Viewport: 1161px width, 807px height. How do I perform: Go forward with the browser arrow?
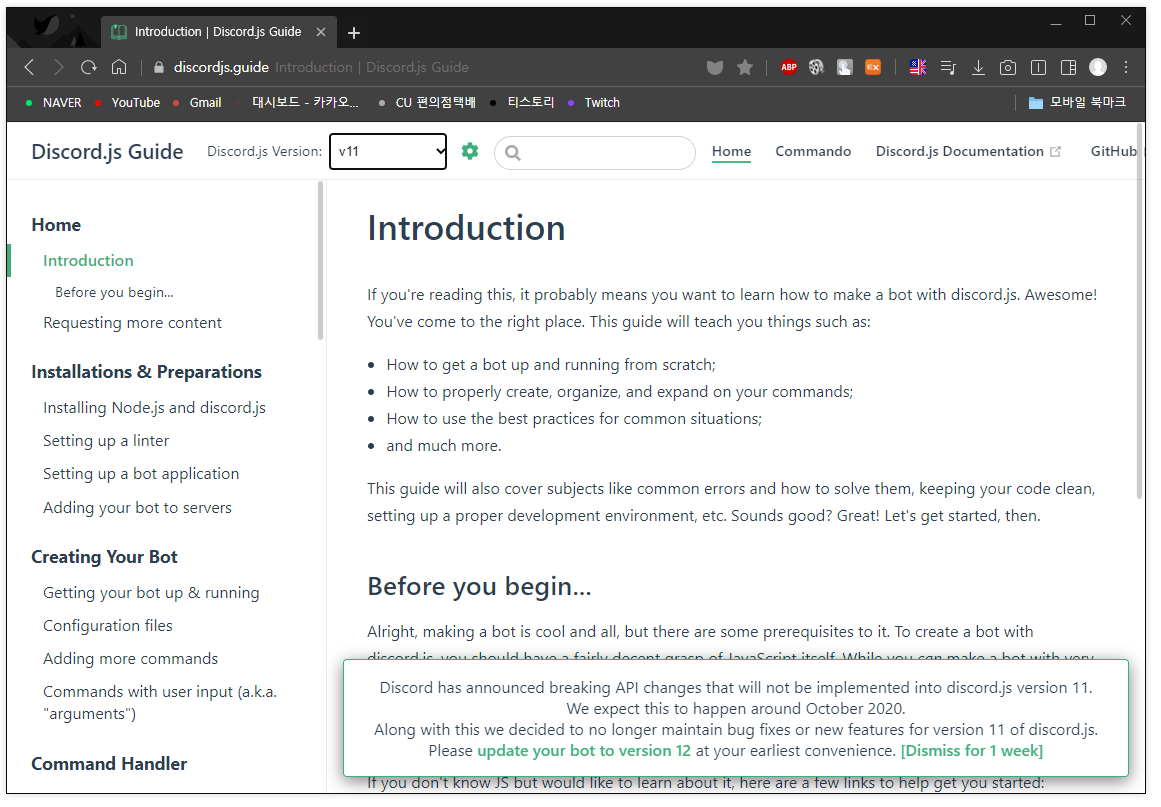tap(58, 67)
